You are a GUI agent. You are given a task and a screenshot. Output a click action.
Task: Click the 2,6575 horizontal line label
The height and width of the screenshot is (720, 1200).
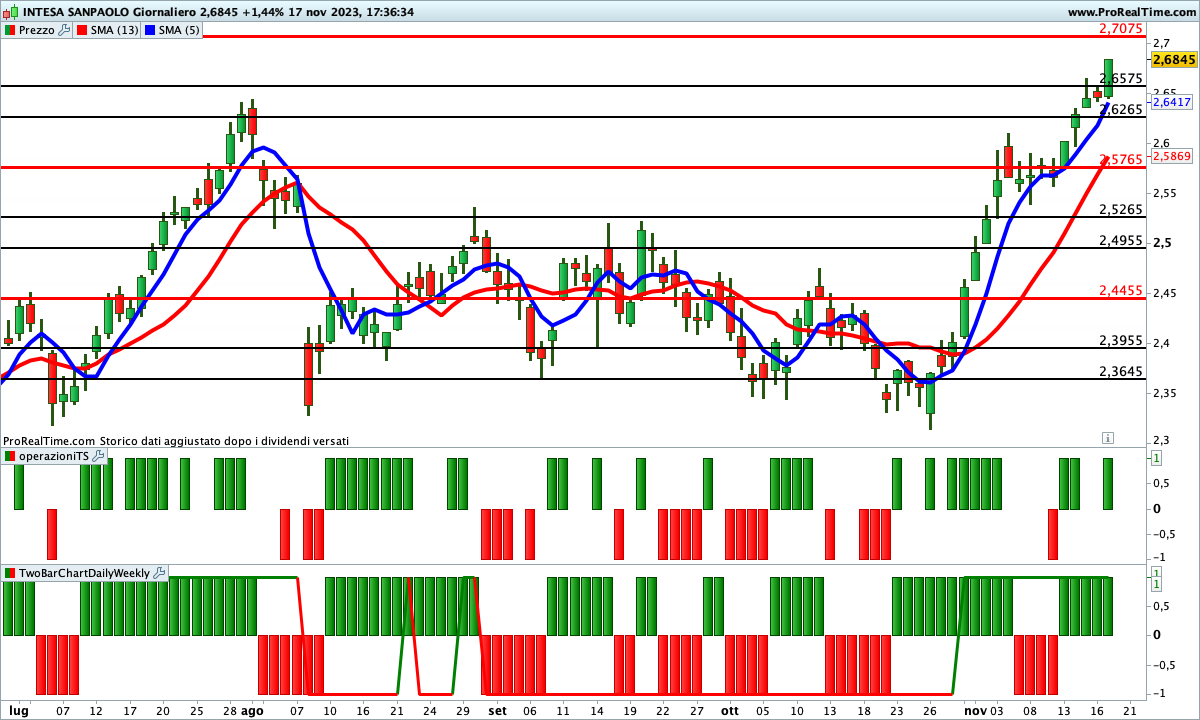tap(1120, 78)
